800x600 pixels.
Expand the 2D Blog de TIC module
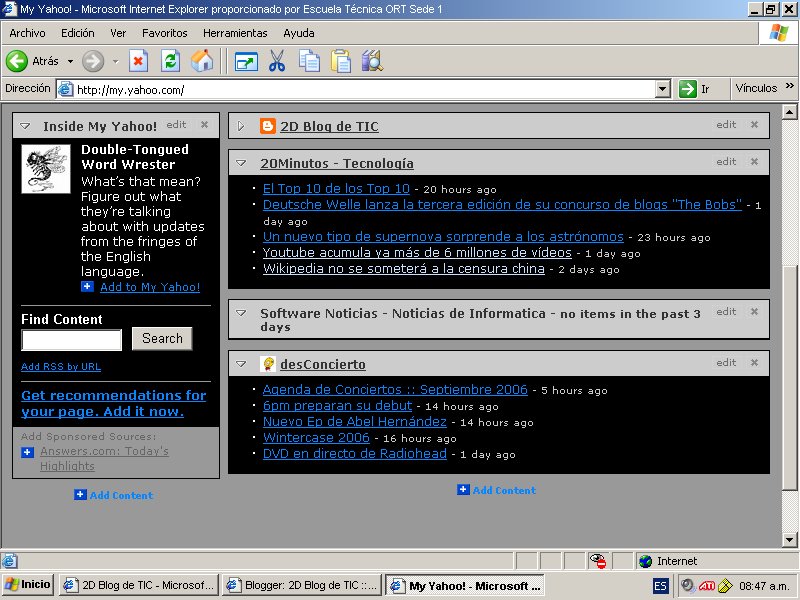tap(241, 126)
